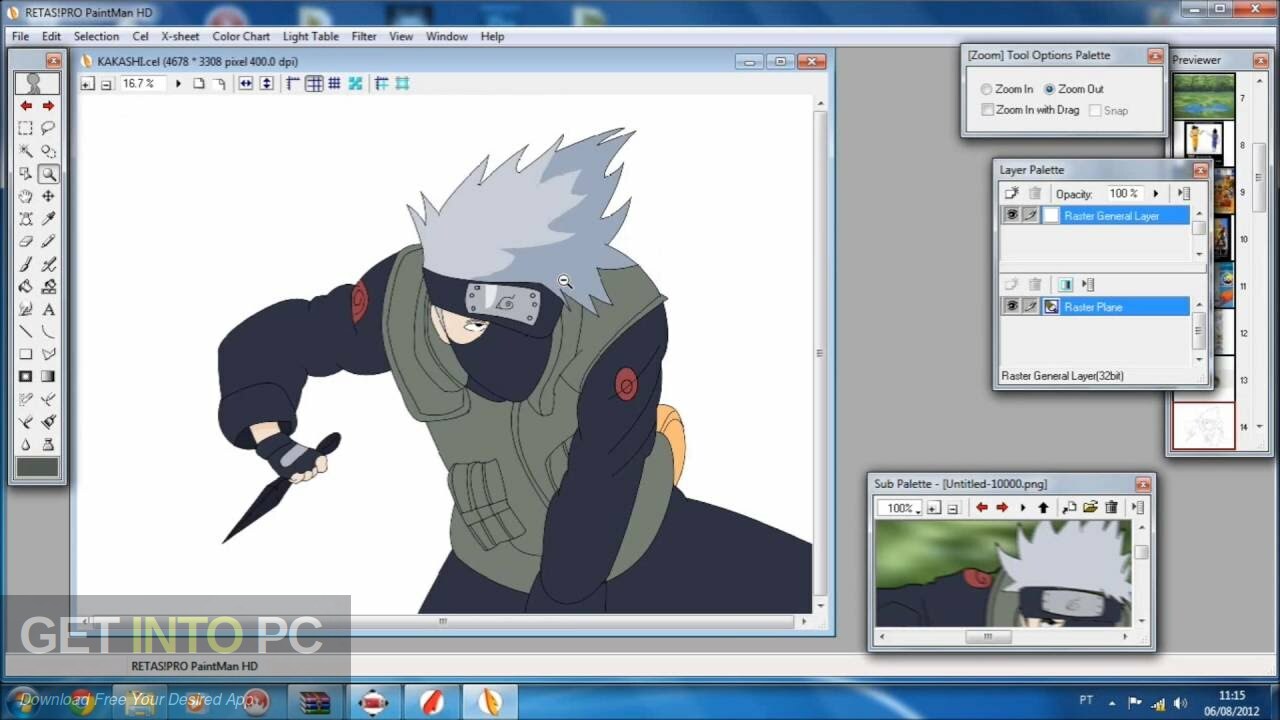Screen dimensions: 1280x720
Task: Hide the Raster Plane eye icon
Action: click(1011, 307)
